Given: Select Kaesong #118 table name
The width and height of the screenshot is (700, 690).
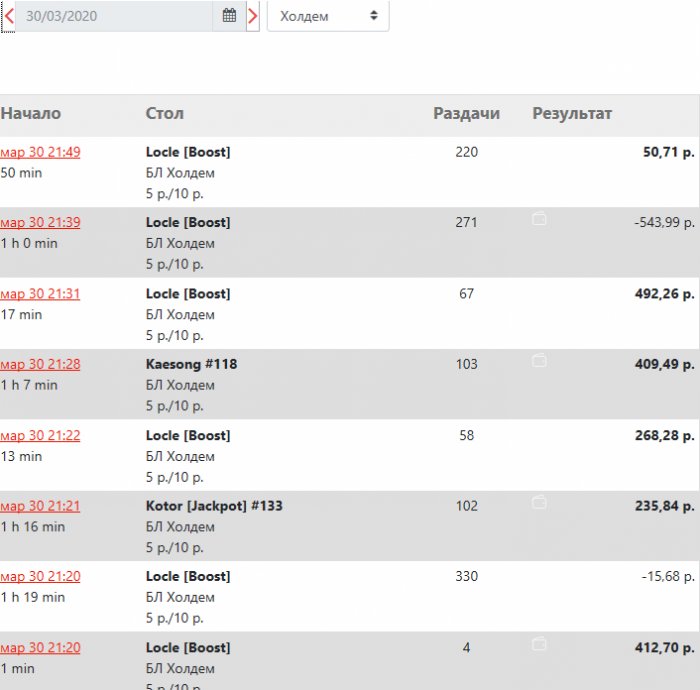Looking at the screenshot, I should click(x=191, y=365).
